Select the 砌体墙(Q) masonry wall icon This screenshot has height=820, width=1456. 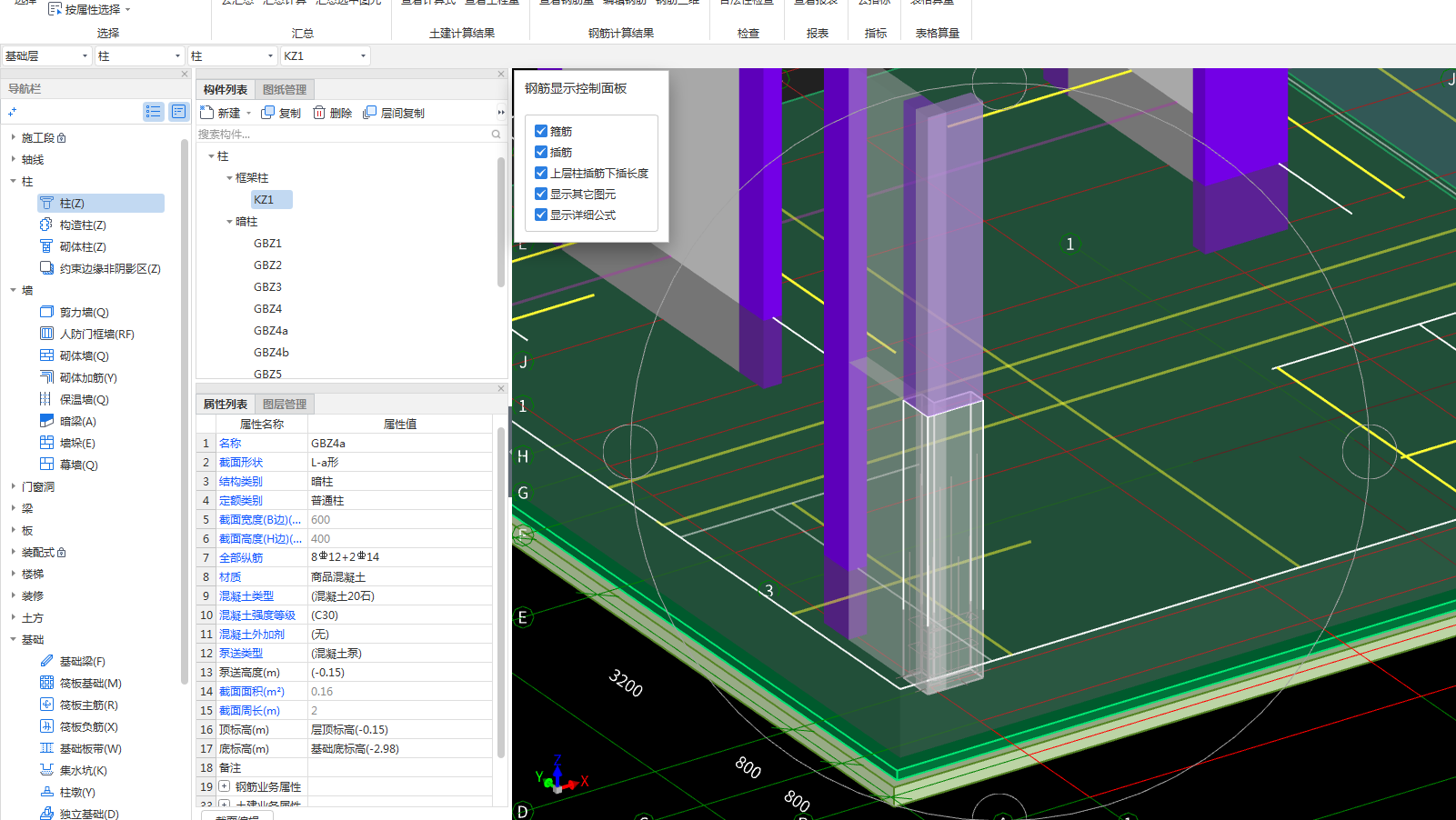point(46,355)
